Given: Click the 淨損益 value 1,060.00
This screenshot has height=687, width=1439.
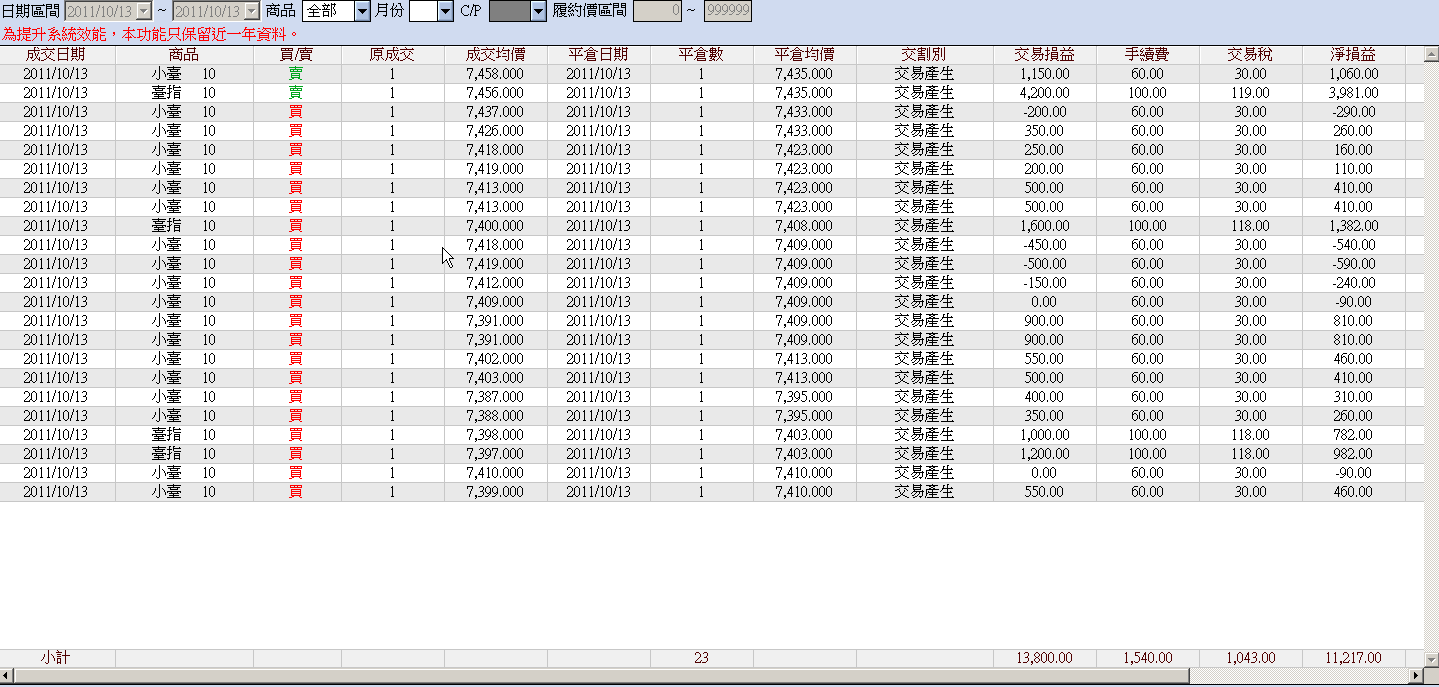Looking at the screenshot, I should point(1354,73).
